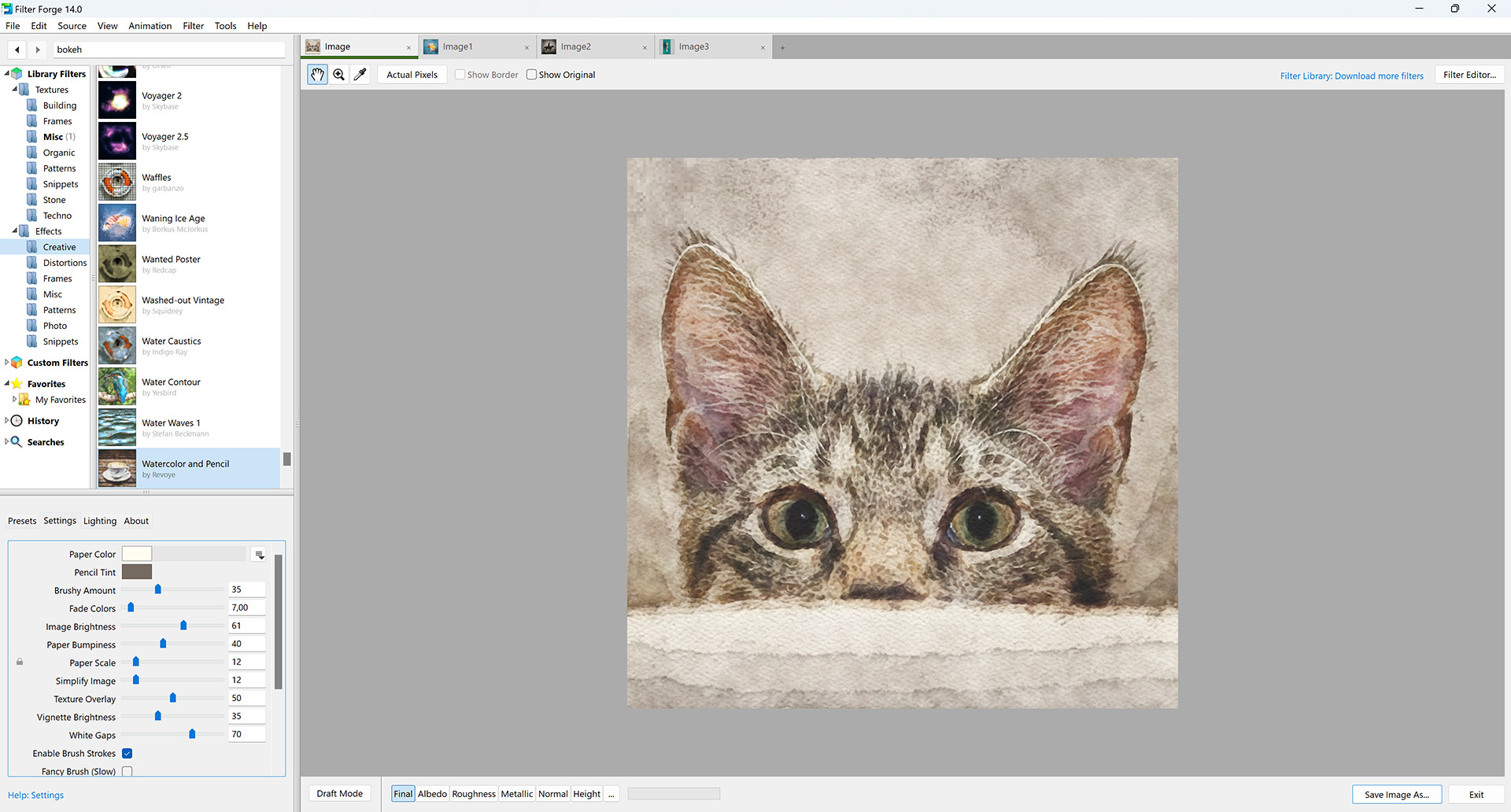Switch to the Presets tab
This screenshot has width=1511, height=812.
coord(22,521)
